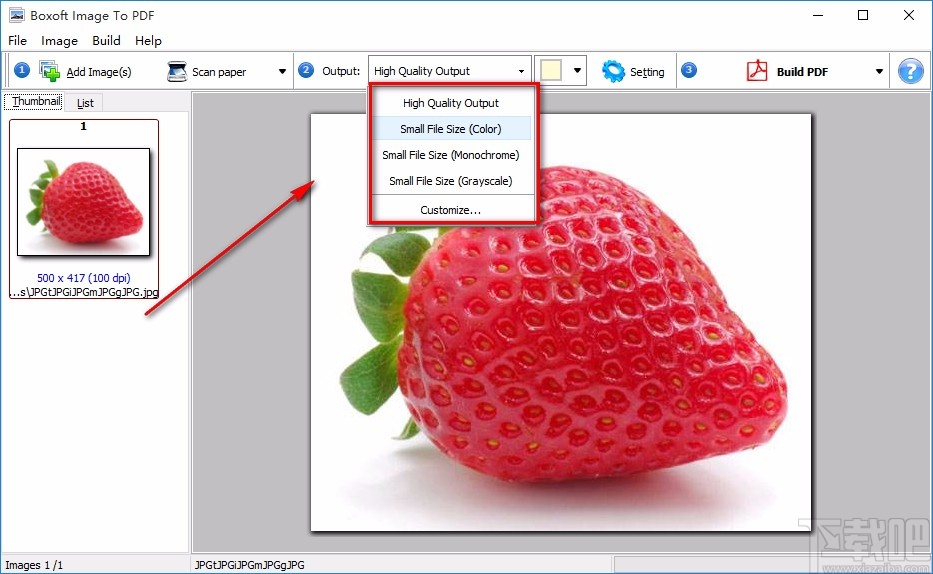The width and height of the screenshot is (933, 574).
Task: Maximize the Boxoft Image To PDF window
Action: (863, 15)
